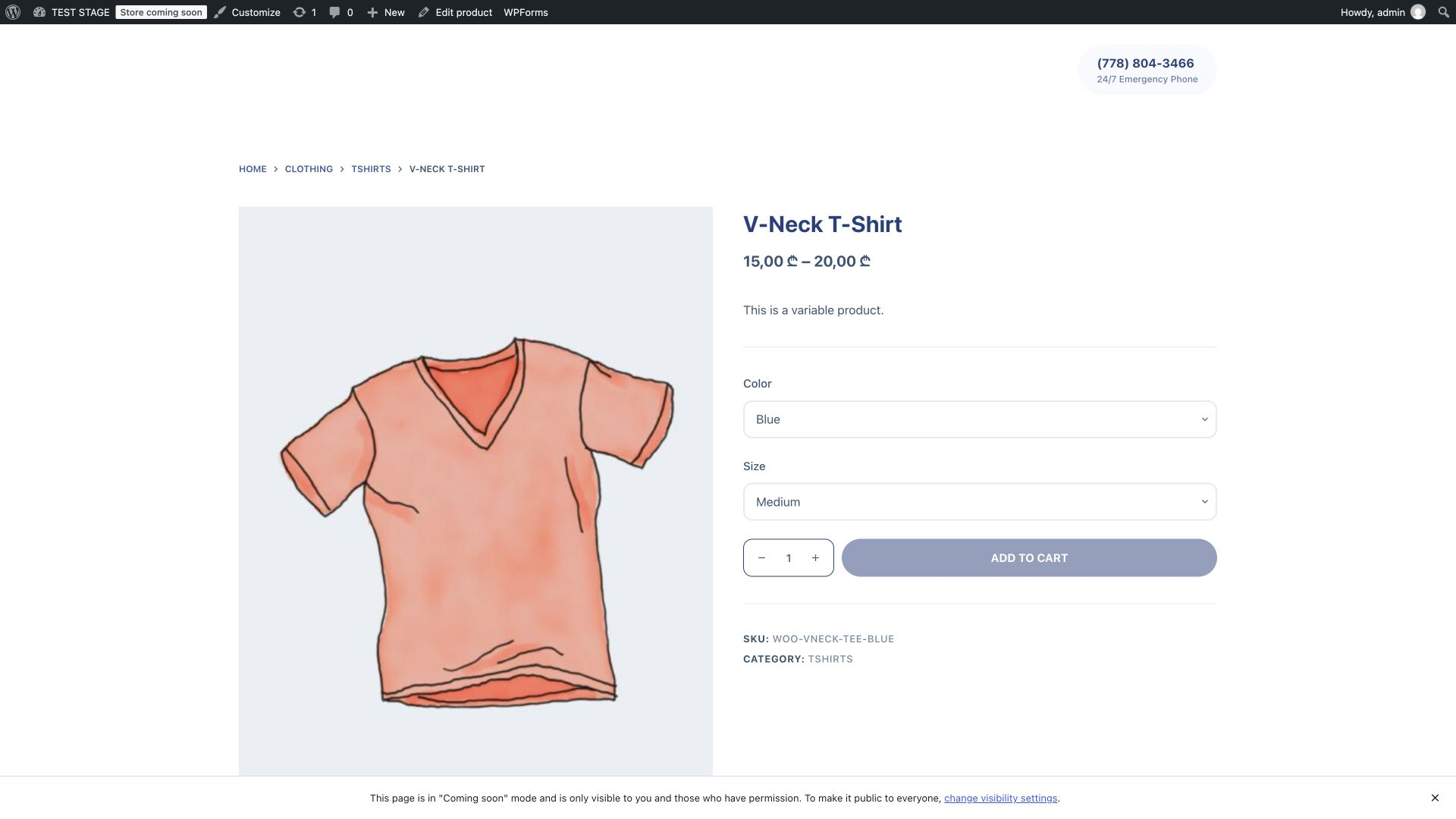This screenshot has height=819, width=1456.
Task: Click the admin bar search magnifier
Action: (x=1443, y=12)
